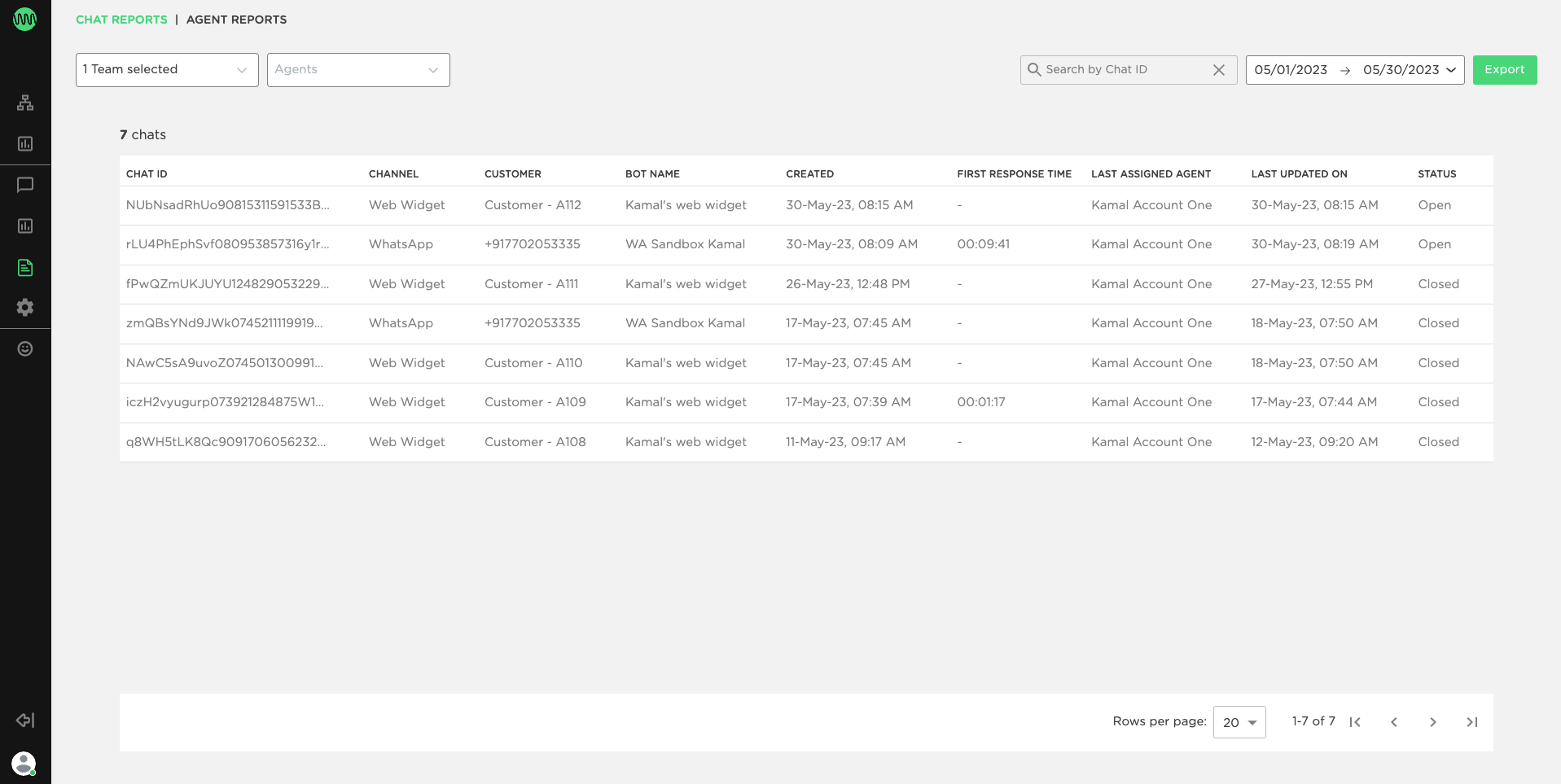The height and width of the screenshot is (784, 1561).
Task: Click the green app logo
Action: (x=25, y=19)
